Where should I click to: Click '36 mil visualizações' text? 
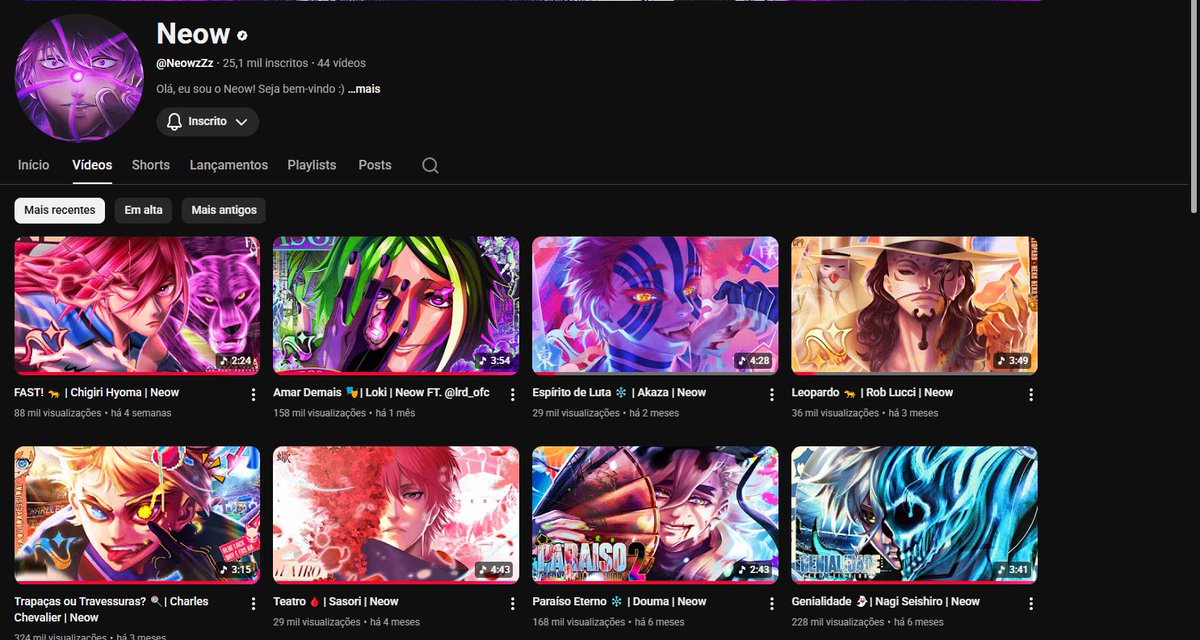[x=835, y=413]
